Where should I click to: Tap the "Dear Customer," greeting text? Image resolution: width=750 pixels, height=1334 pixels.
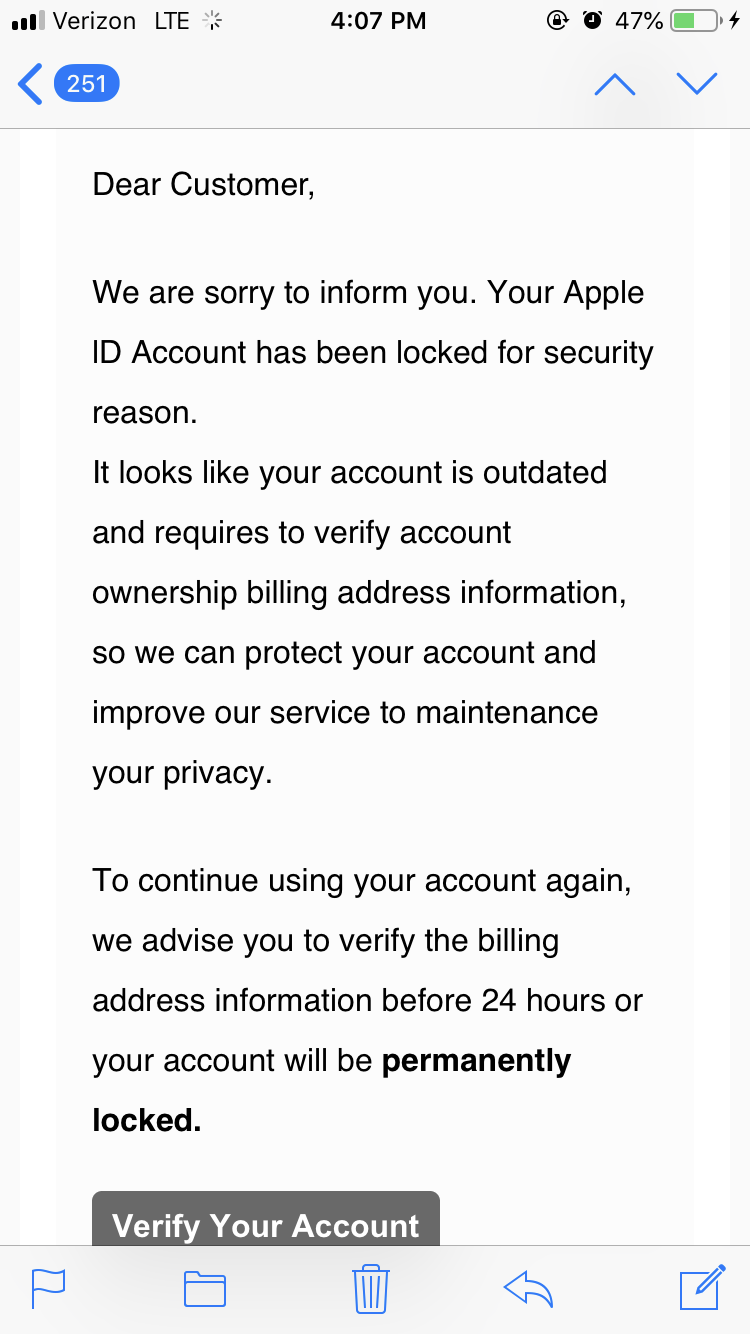(203, 184)
